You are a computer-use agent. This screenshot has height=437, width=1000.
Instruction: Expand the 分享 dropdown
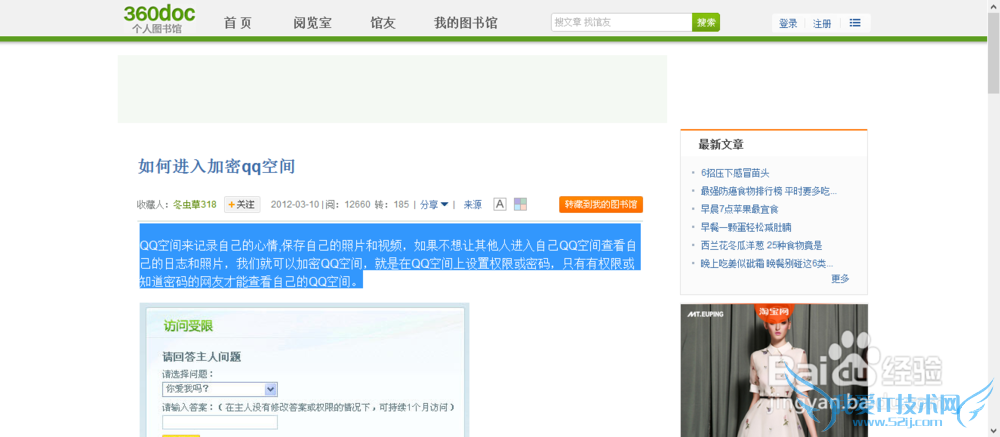(434, 205)
